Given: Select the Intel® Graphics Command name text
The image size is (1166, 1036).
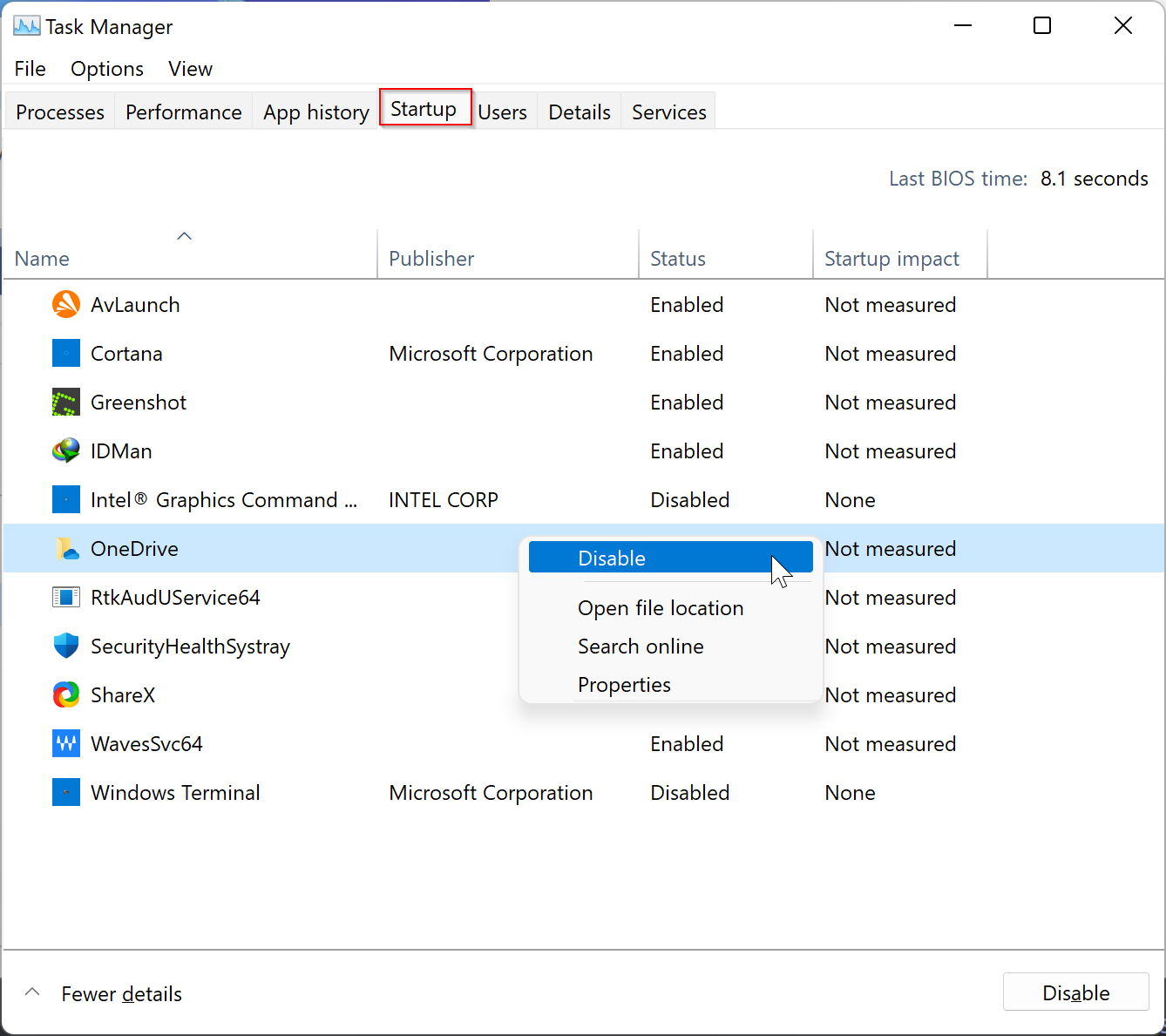Looking at the screenshot, I should 224,500.
